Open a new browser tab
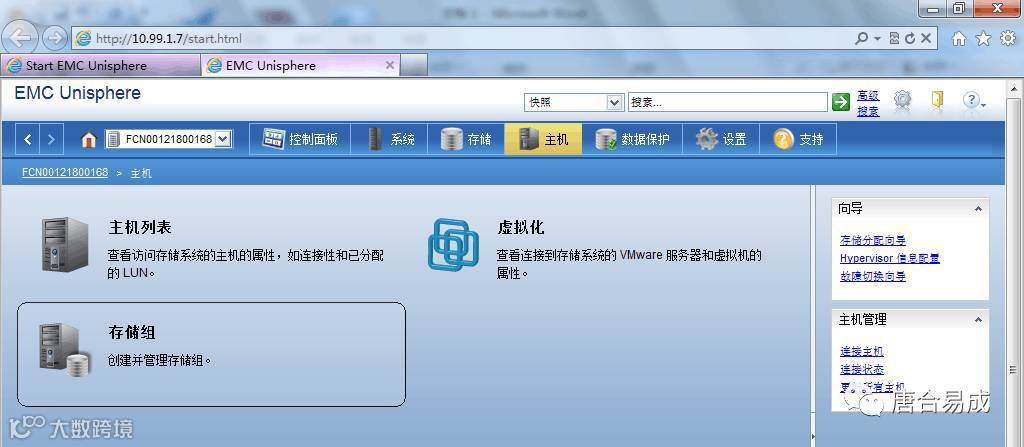 click(414, 65)
